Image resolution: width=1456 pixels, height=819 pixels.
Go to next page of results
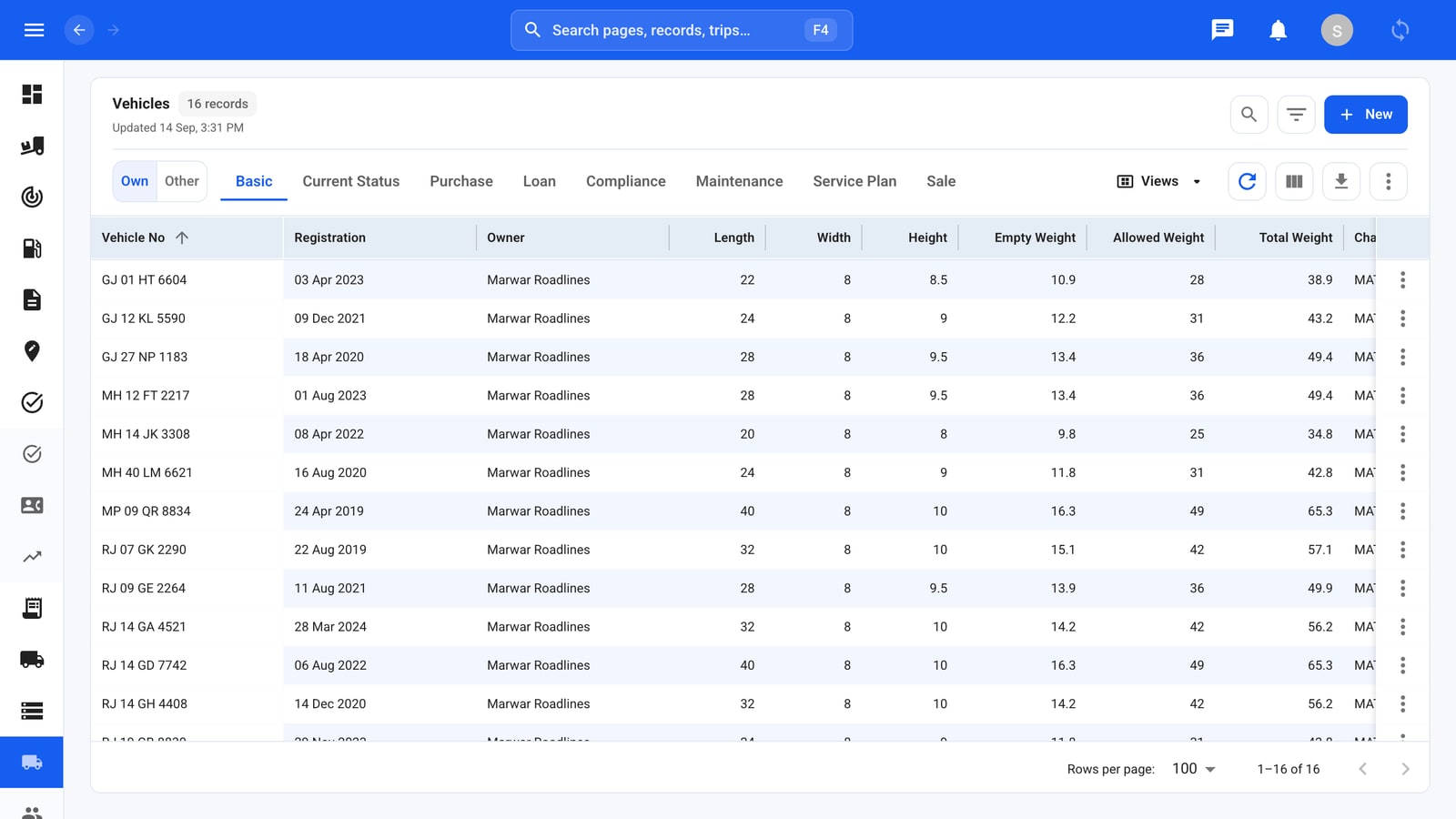coord(1405,769)
